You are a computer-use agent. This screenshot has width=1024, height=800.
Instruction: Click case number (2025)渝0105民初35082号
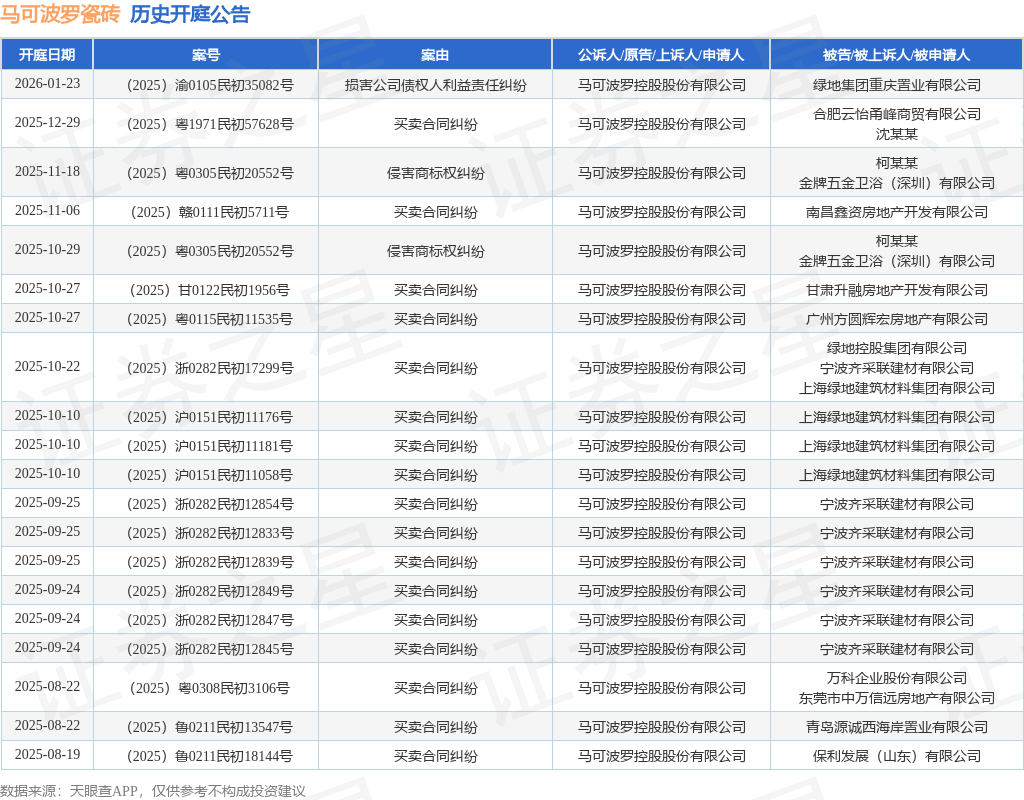tap(210, 85)
